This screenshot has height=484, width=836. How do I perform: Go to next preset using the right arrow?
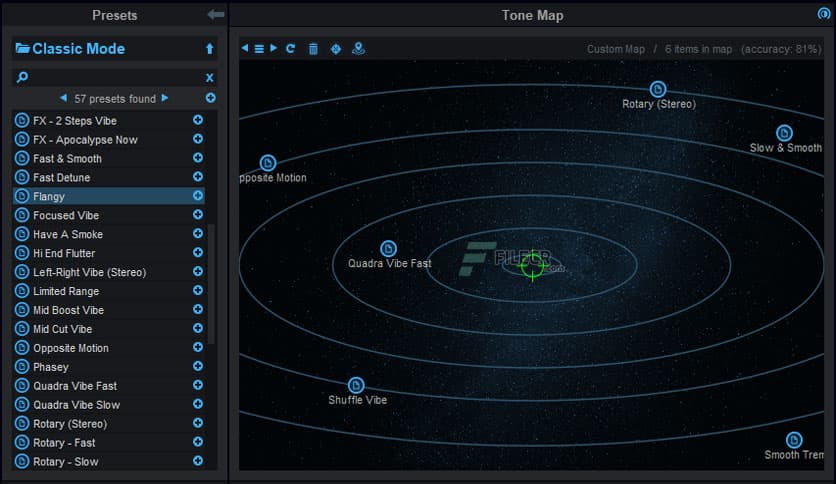(x=165, y=98)
